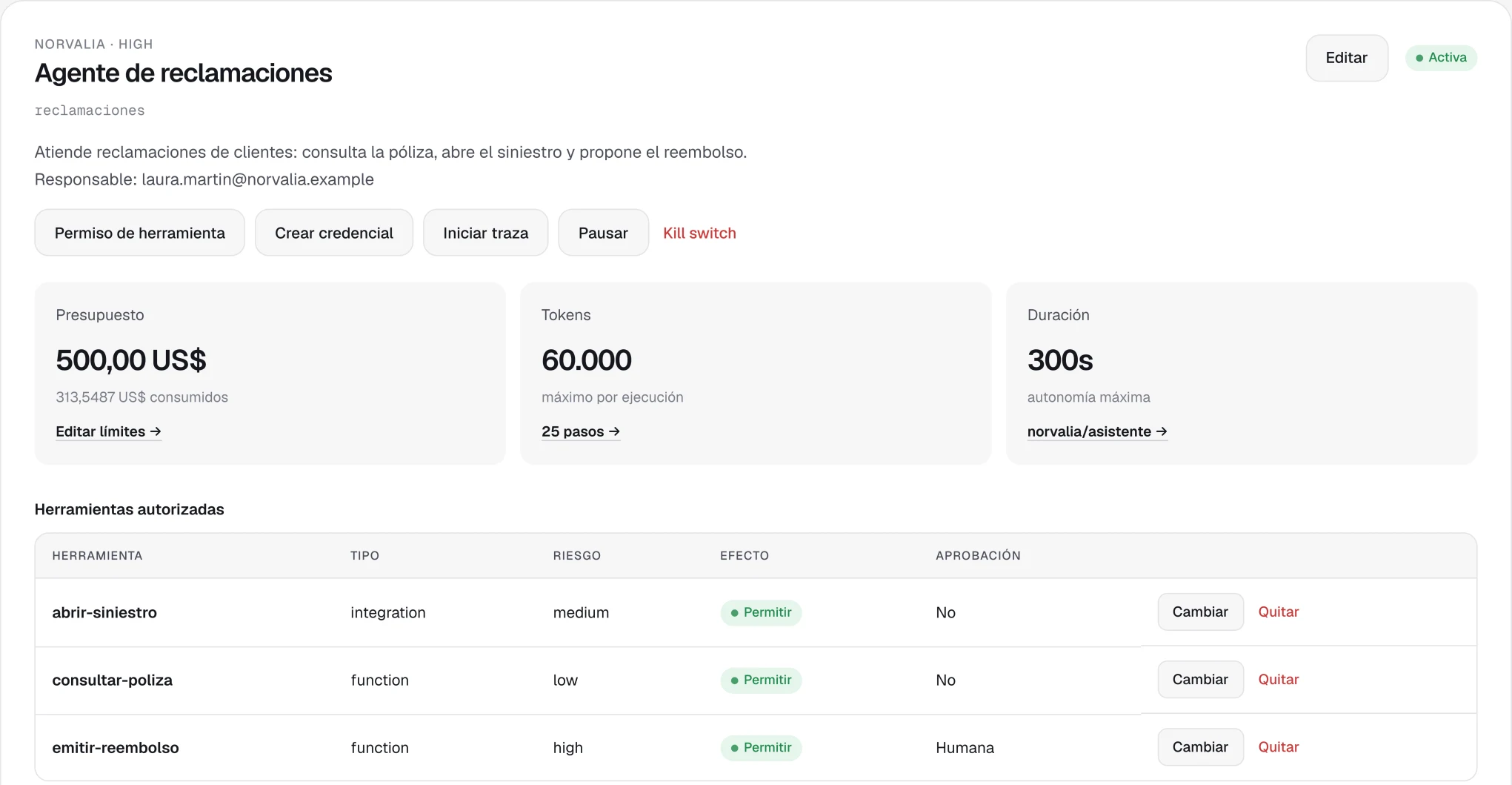Select the abrir-siniestro tool name
This screenshot has height=785, width=1512.
pyautogui.click(x=104, y=612)
